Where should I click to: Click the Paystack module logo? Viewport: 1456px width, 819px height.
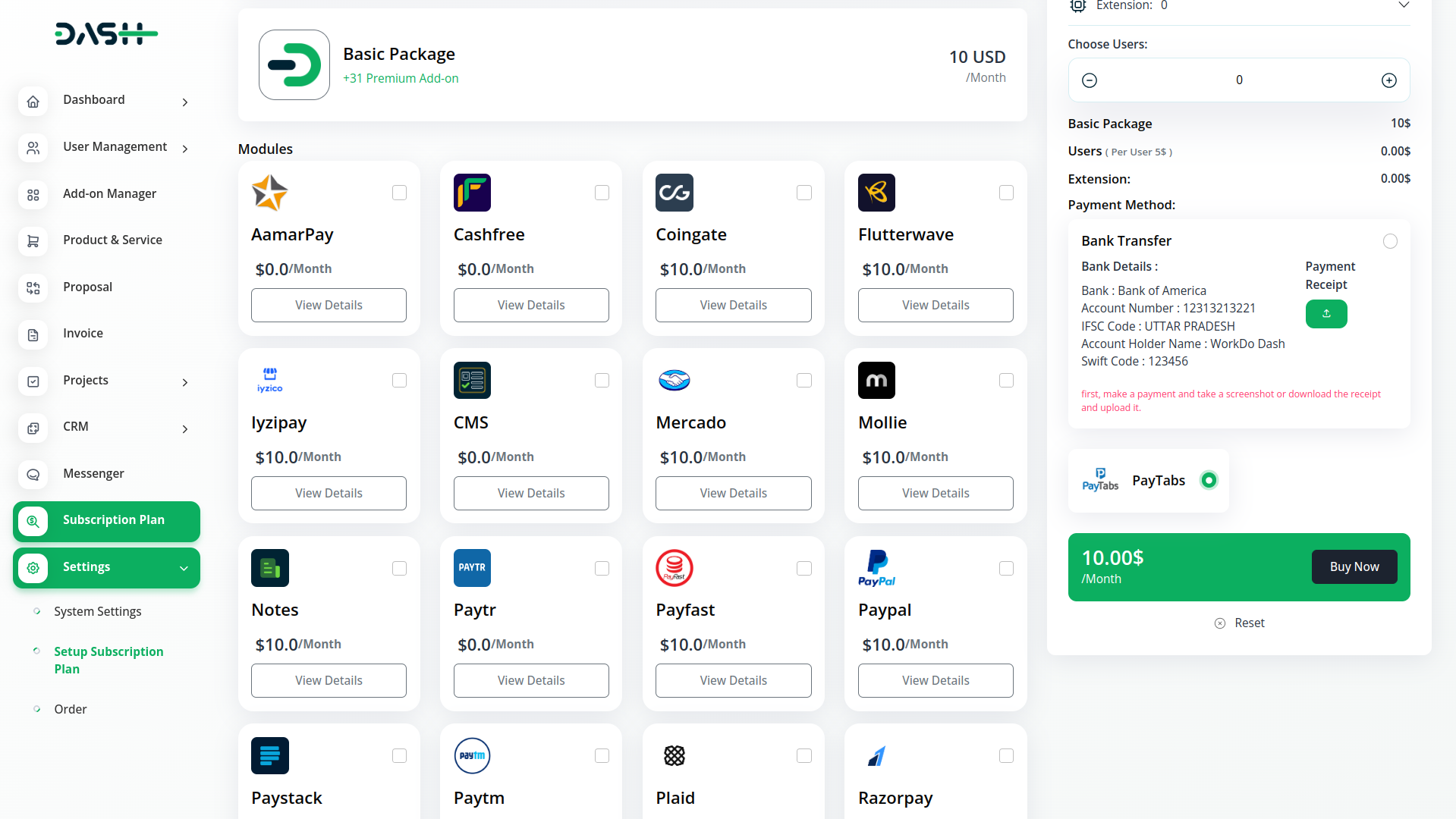tap(270, 755)
